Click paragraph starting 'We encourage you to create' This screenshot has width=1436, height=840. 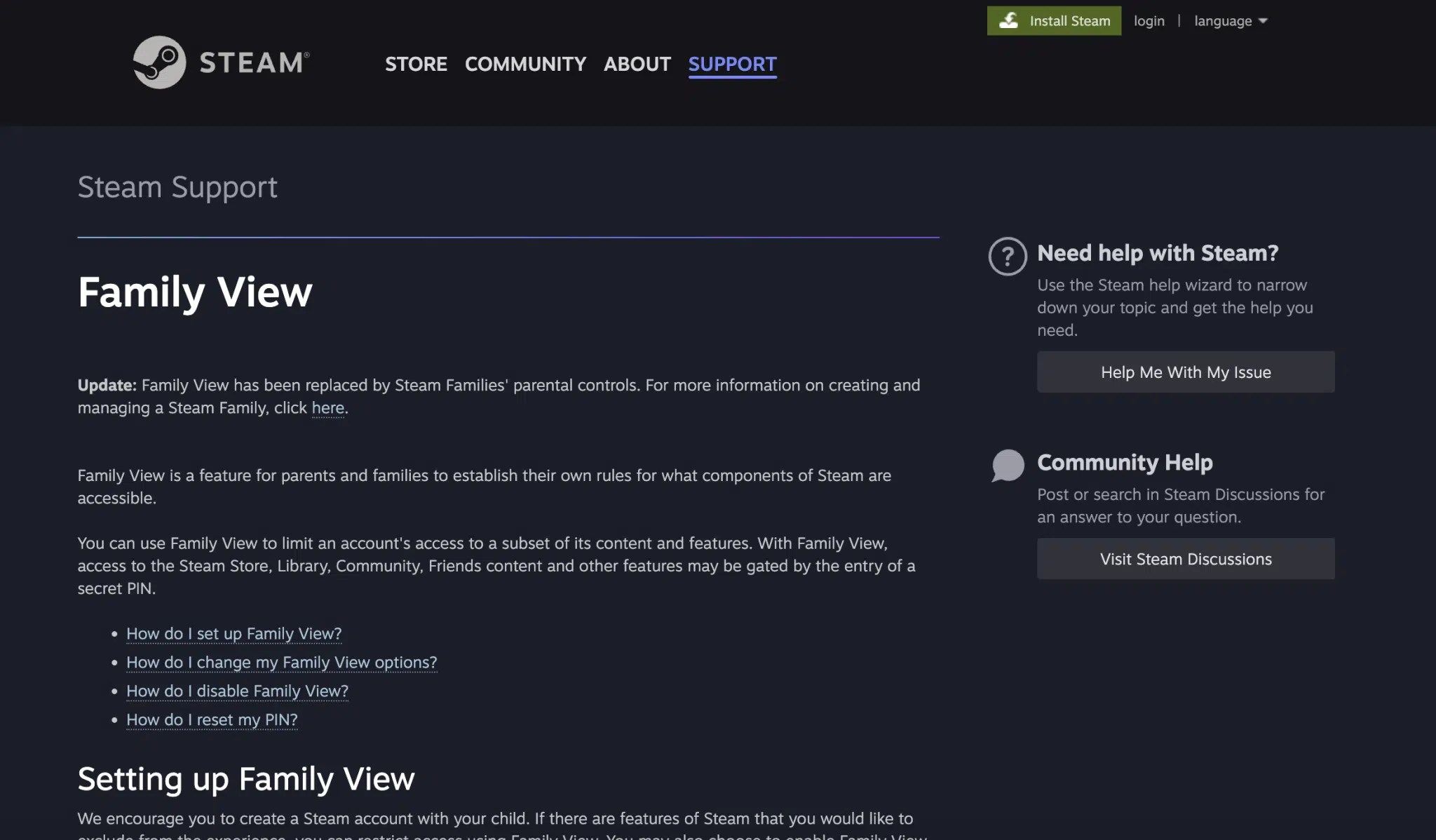(x=502, y=825)
